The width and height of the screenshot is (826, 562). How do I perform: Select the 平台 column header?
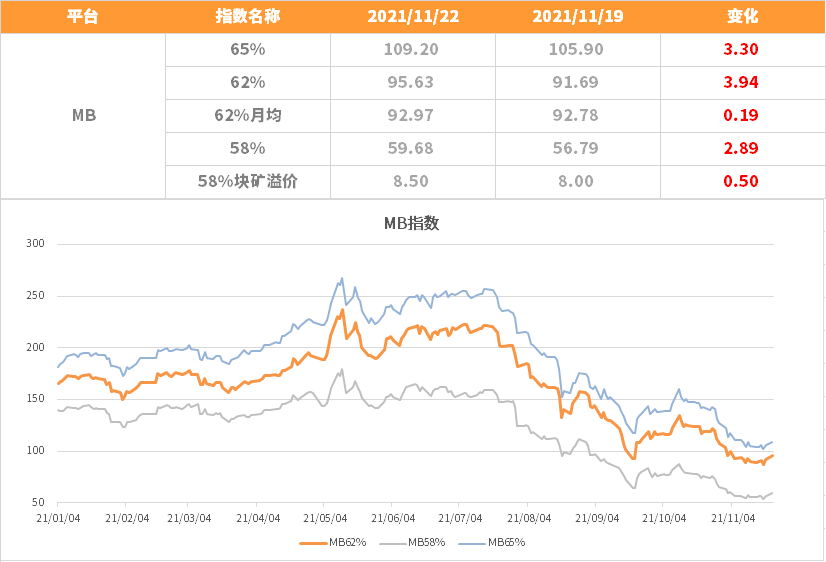pyautogui.click(x=83, y=17)
